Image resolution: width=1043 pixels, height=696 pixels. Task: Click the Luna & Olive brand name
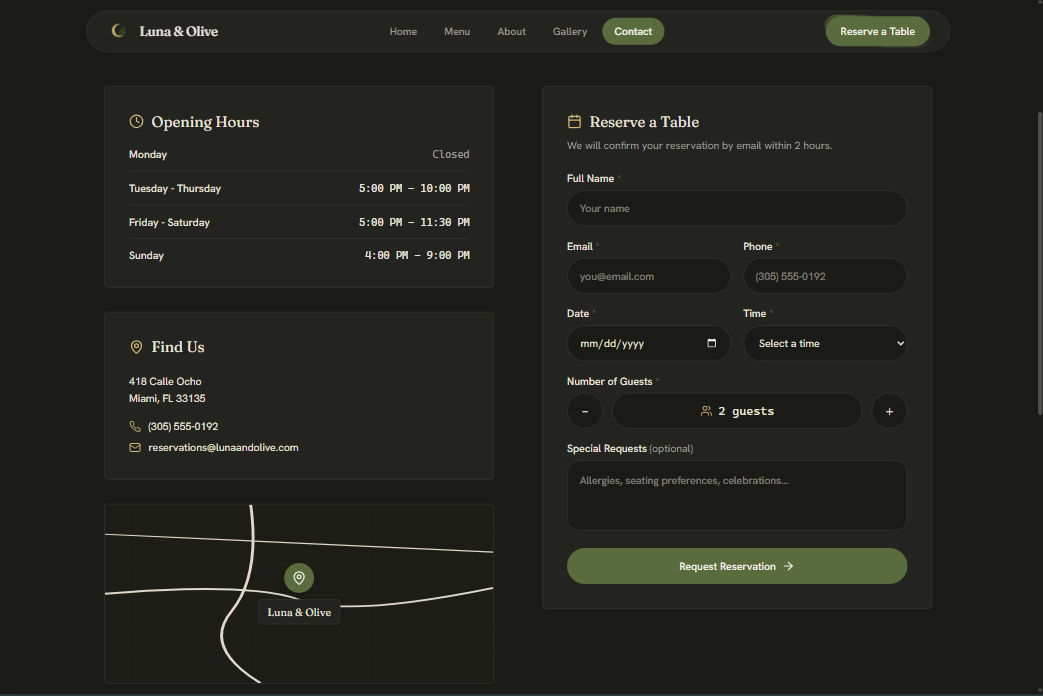[x=179, y=31]
